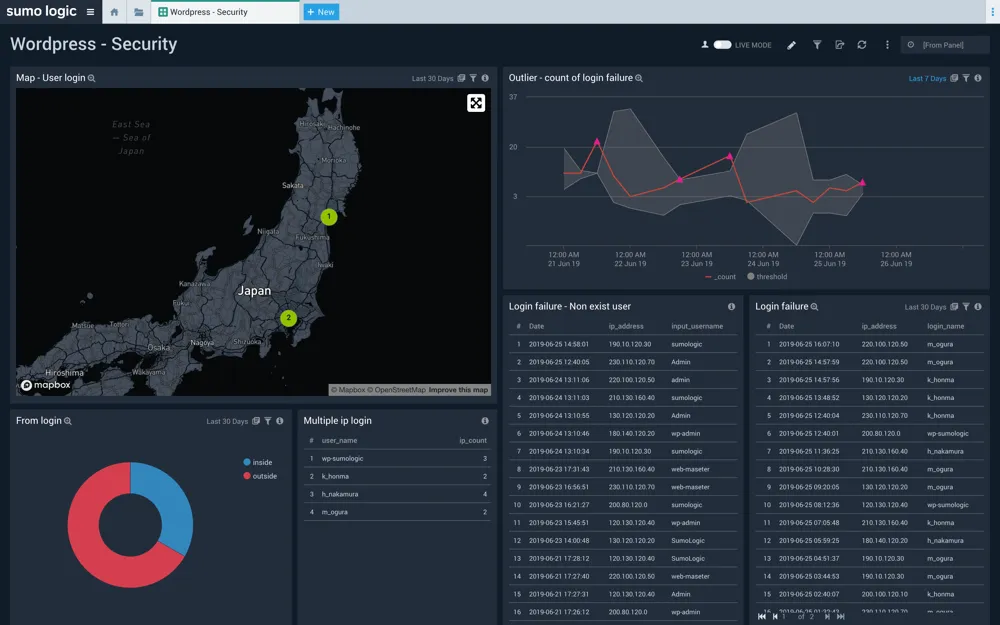
Task: Show info for the Outlier panel
Action: [978, 78]
